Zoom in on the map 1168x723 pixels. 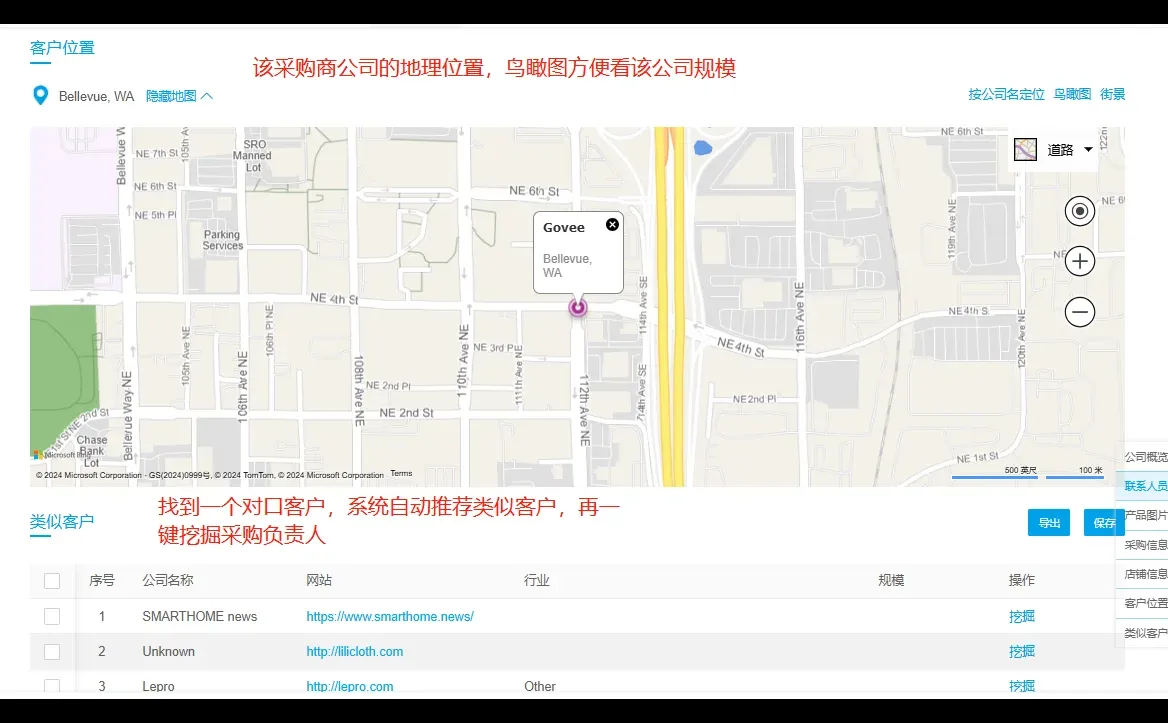pos(1079,261)
